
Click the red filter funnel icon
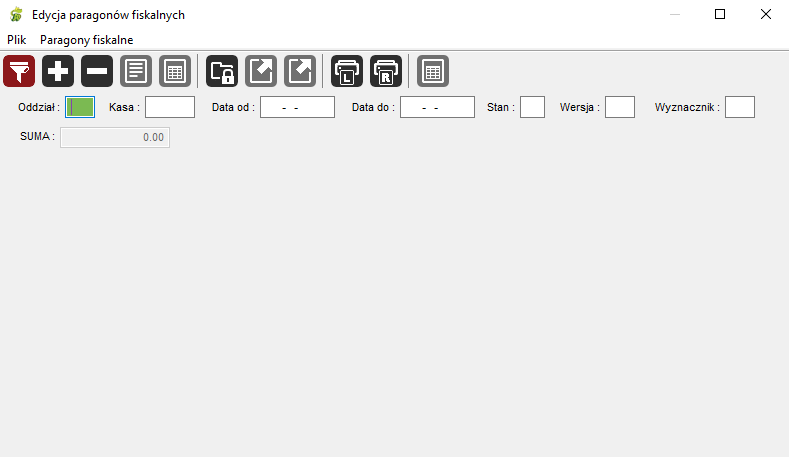[x=19, y=71]
